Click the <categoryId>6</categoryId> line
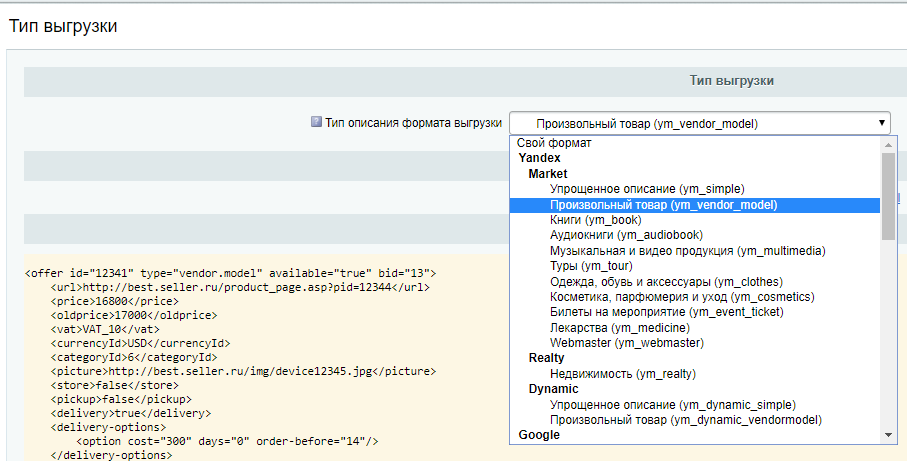The image size is (907, 461). [x=134, y=357]
